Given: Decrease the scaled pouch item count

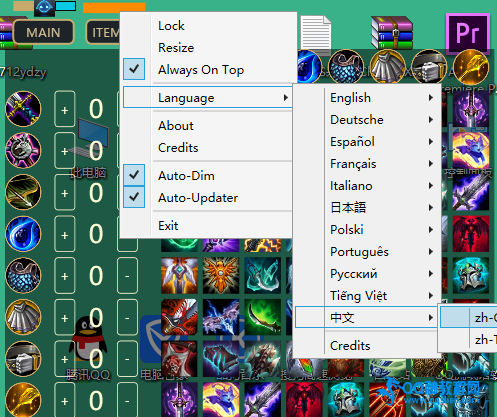Looking at the screenshot, I should pyautogui.click(x=127, y=276).
